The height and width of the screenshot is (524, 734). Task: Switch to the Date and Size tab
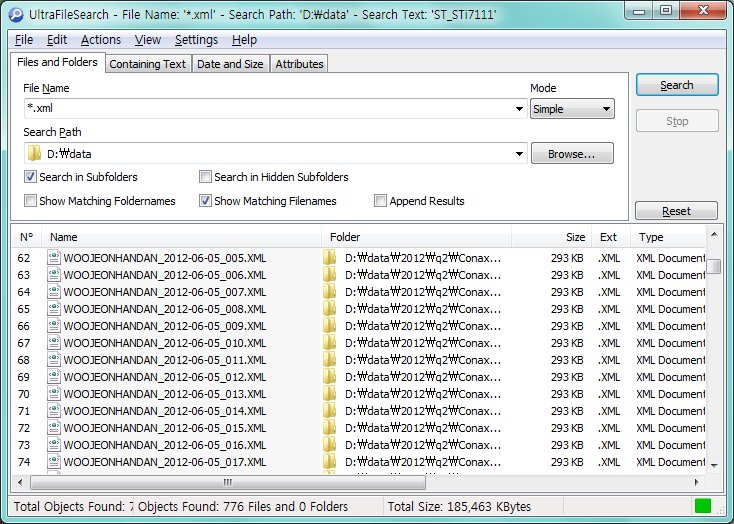(x=230, y=64)
